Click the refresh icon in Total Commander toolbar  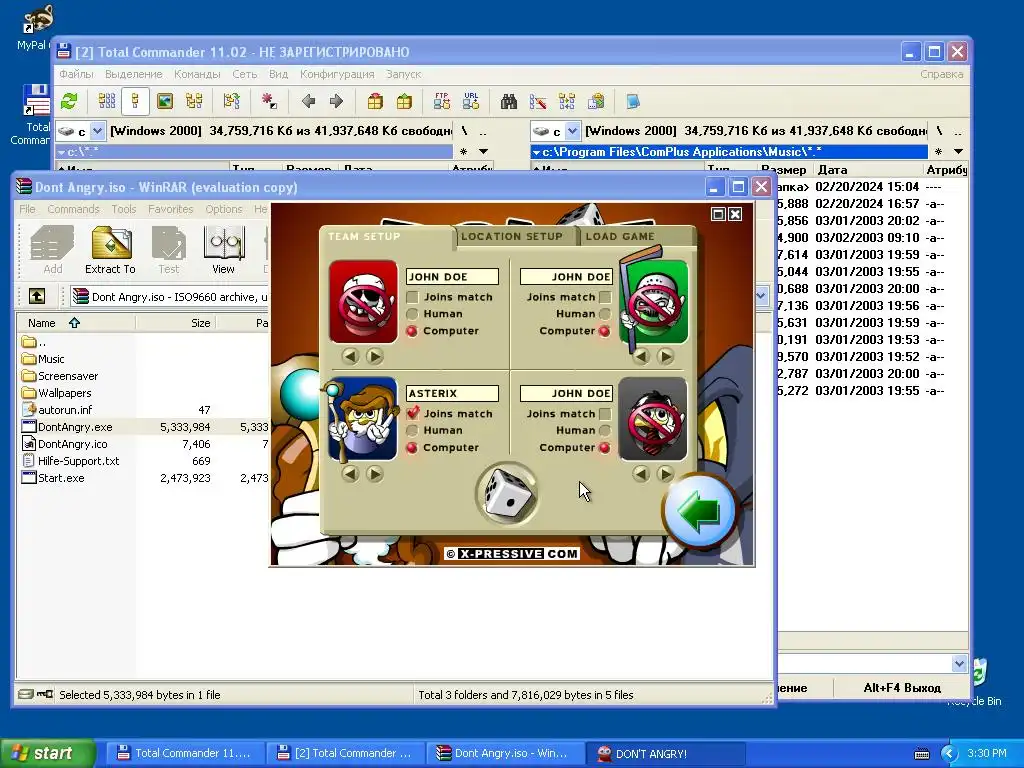tap(69, 101)
